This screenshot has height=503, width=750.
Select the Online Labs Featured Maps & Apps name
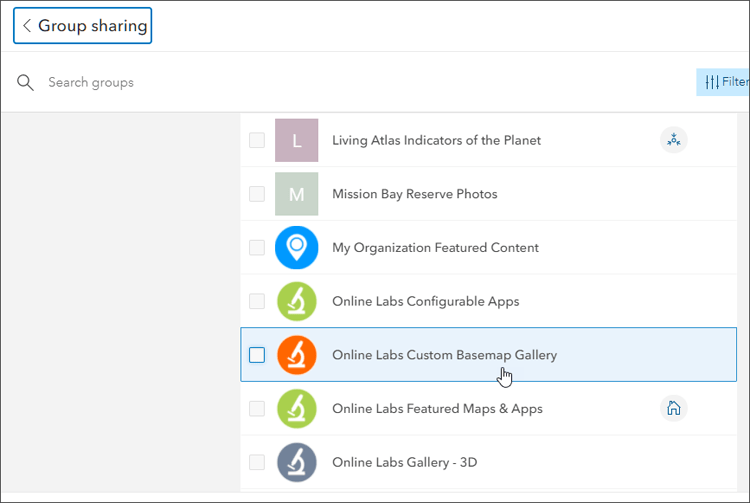pyautogui.click(x=437, y=409)
